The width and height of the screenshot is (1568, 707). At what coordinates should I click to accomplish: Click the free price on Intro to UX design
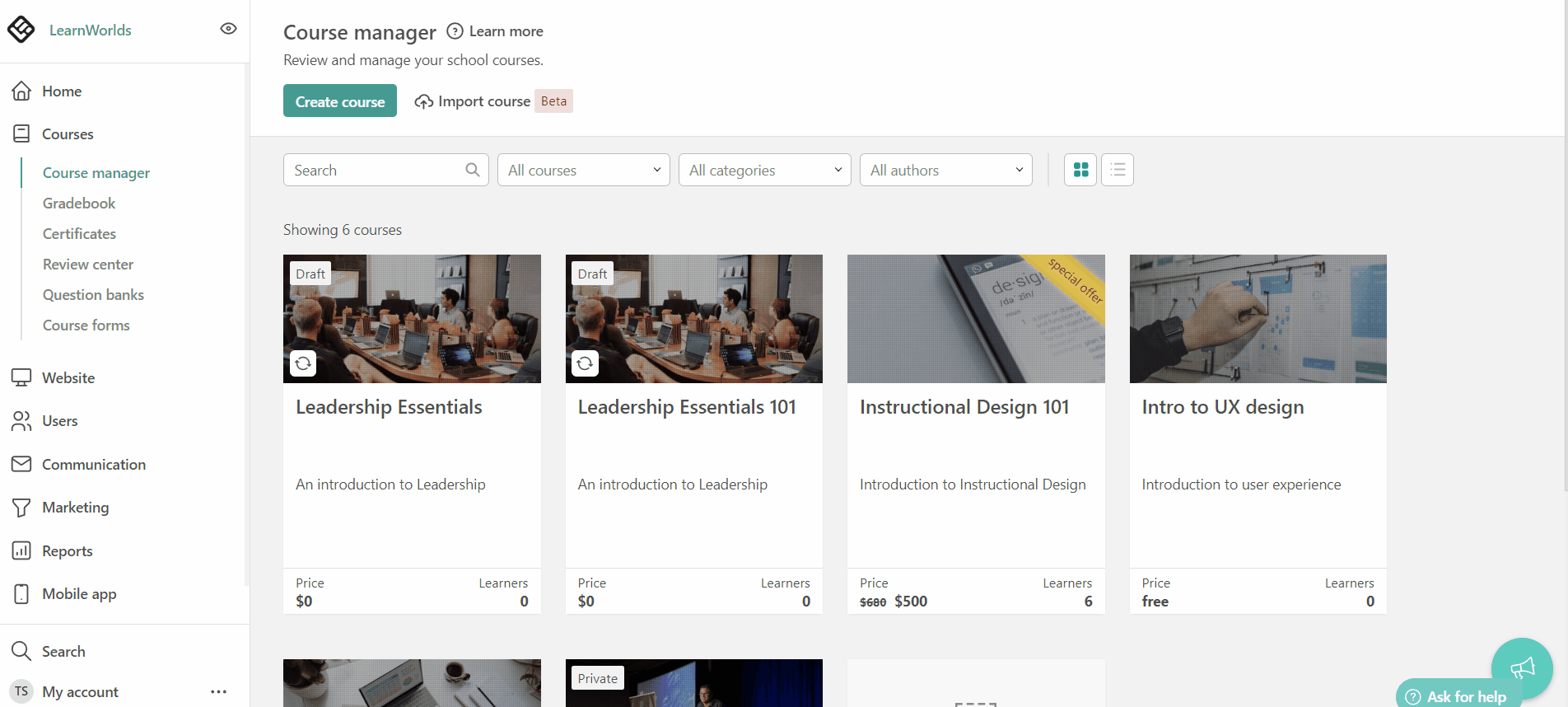pos(1155,602)
